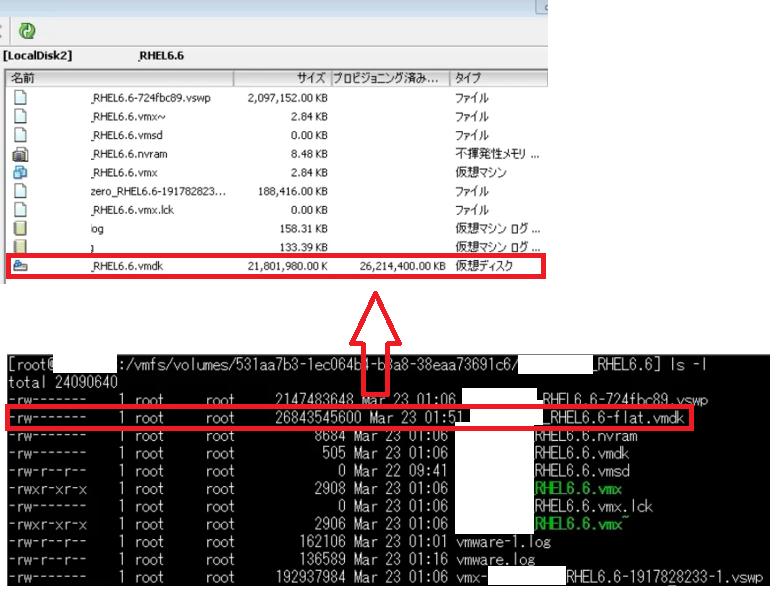Image resolution: width=770 pixels, height=590 pixels.
Task: Select the _RHEL6.6.vmsd file name
Action: click(x=127, y=135)
